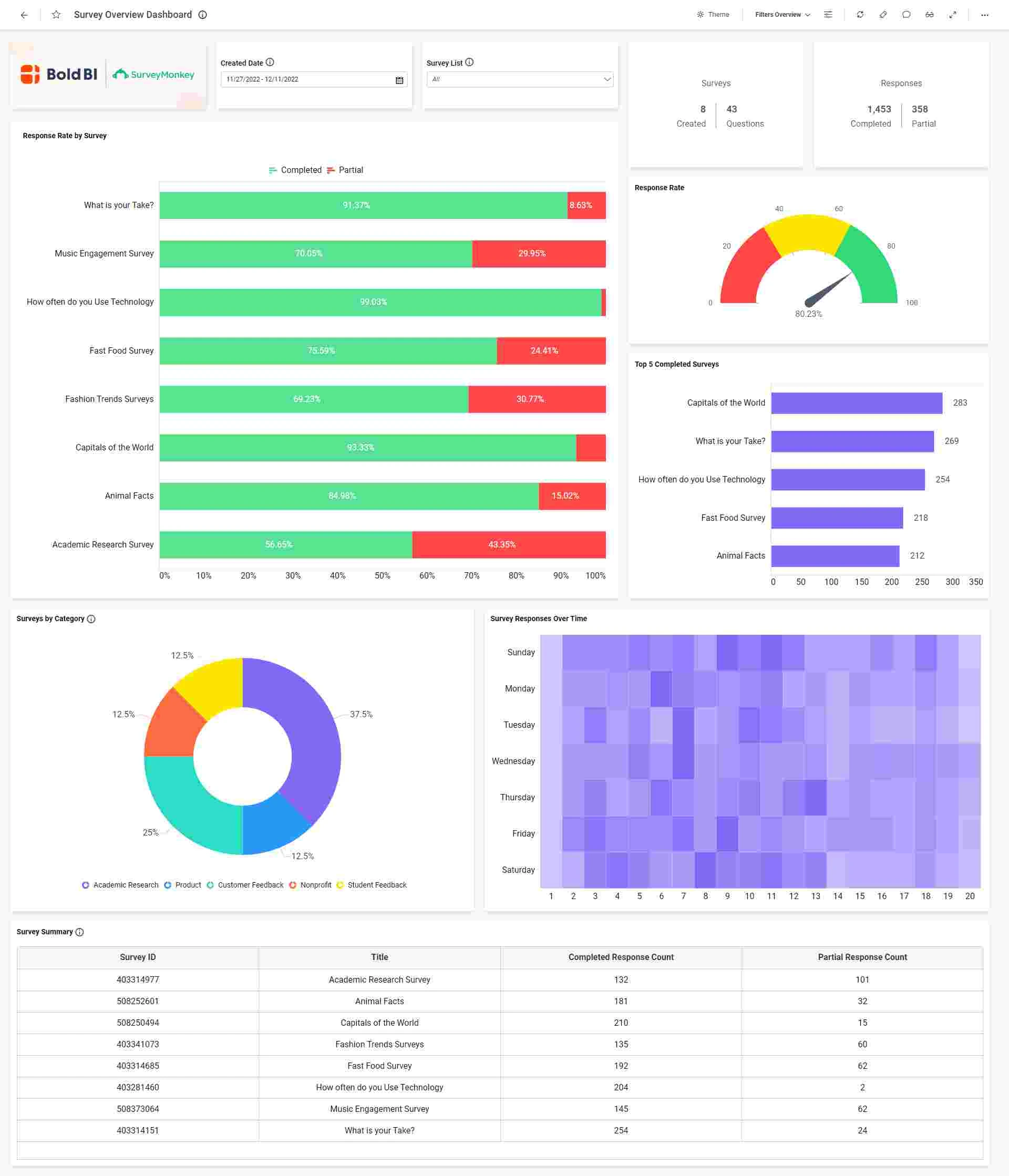Click the Created Date calendar picker
1009x1176 pixels.
click(x=395, y=80)
